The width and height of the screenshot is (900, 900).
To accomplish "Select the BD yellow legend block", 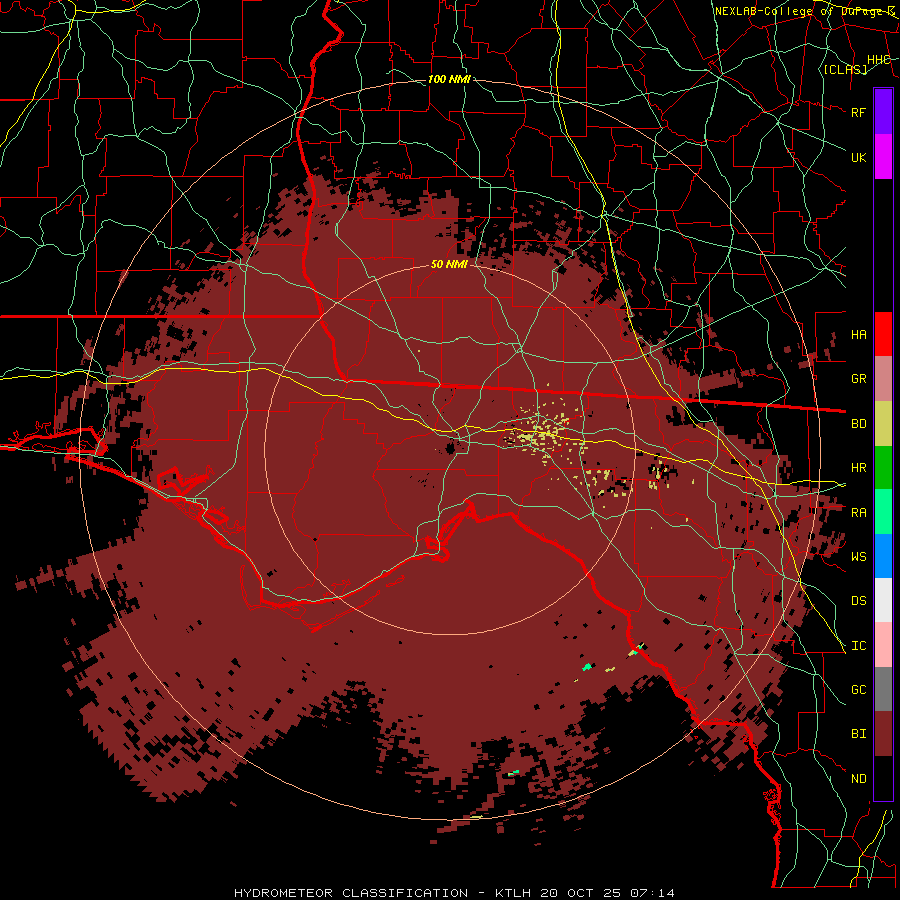I will point(883,424).
